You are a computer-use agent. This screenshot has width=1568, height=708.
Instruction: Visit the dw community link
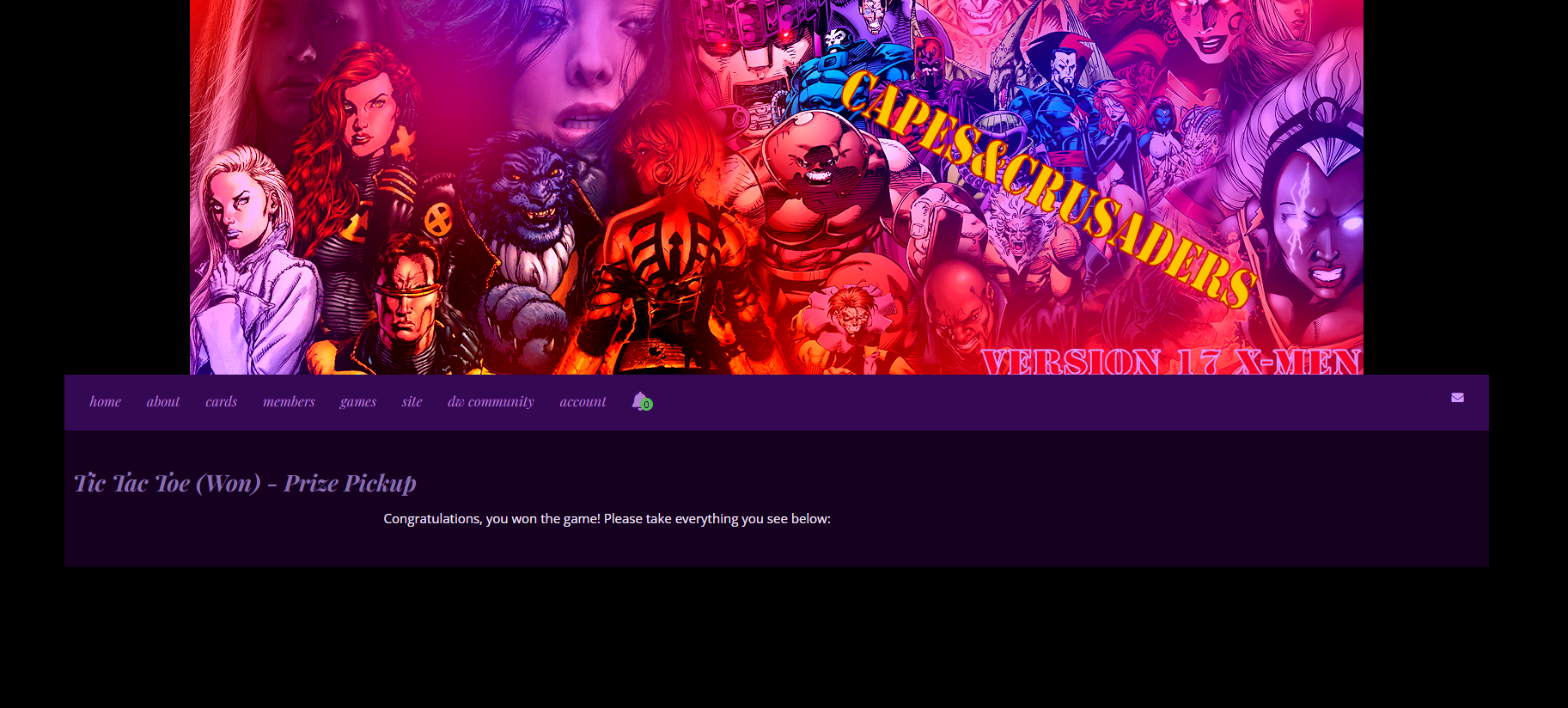pos(491,401)
